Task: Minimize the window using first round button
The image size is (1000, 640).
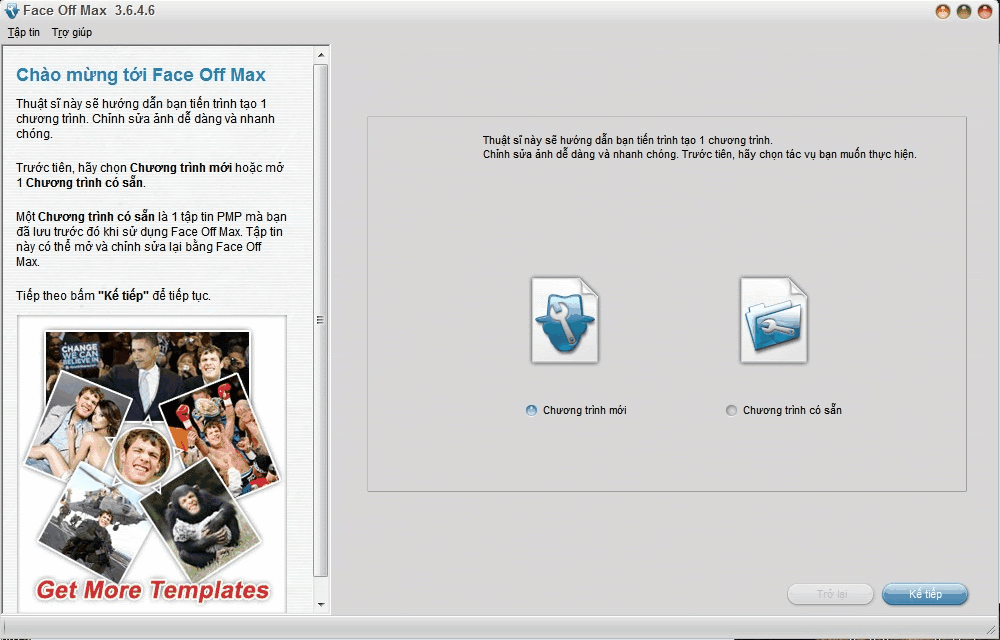Action: (x=943, y=11)
